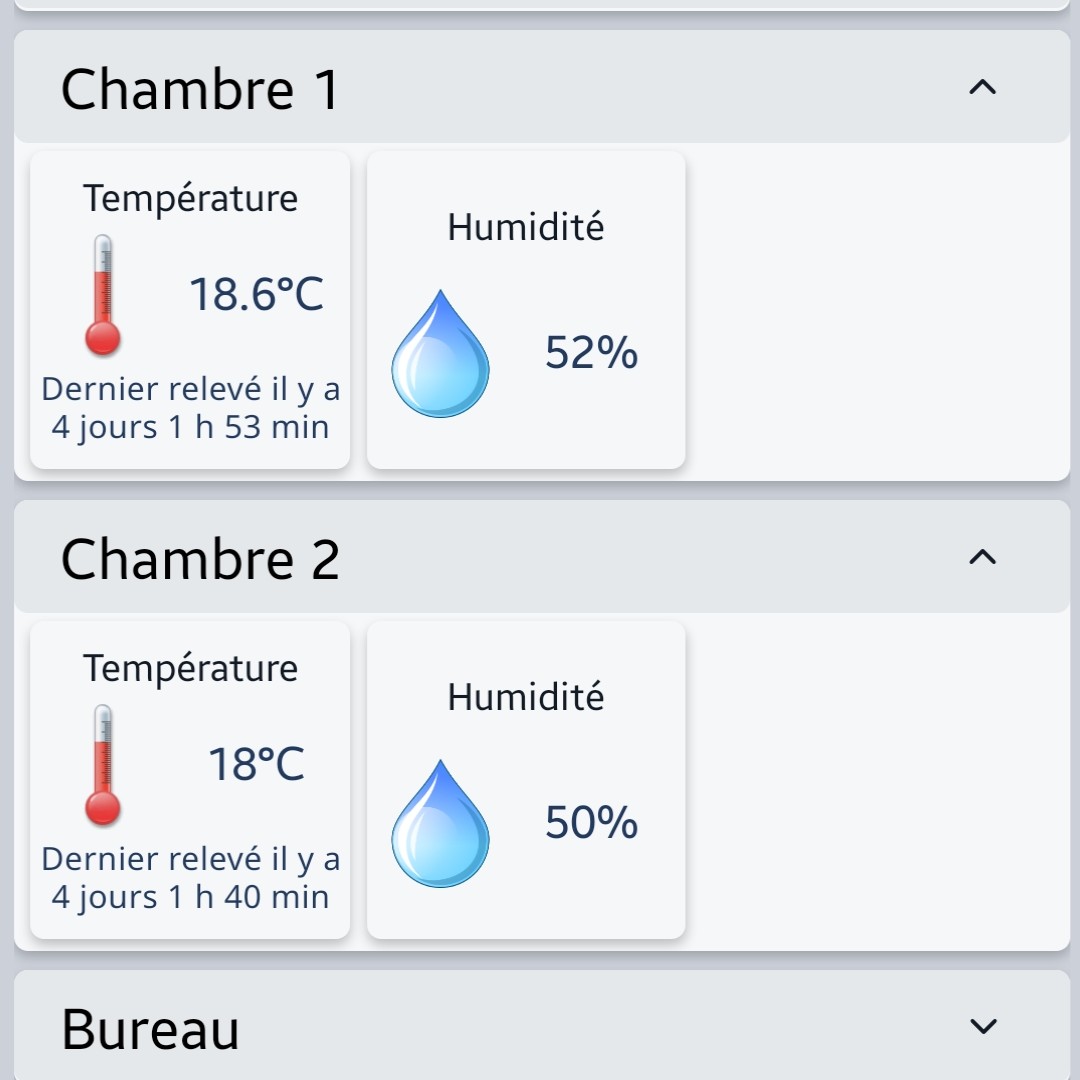The image size is (1080, 1080).
Task: Click the Chambre 1 water drop icon
Action: pyautogui.click(x=440, y=354)
